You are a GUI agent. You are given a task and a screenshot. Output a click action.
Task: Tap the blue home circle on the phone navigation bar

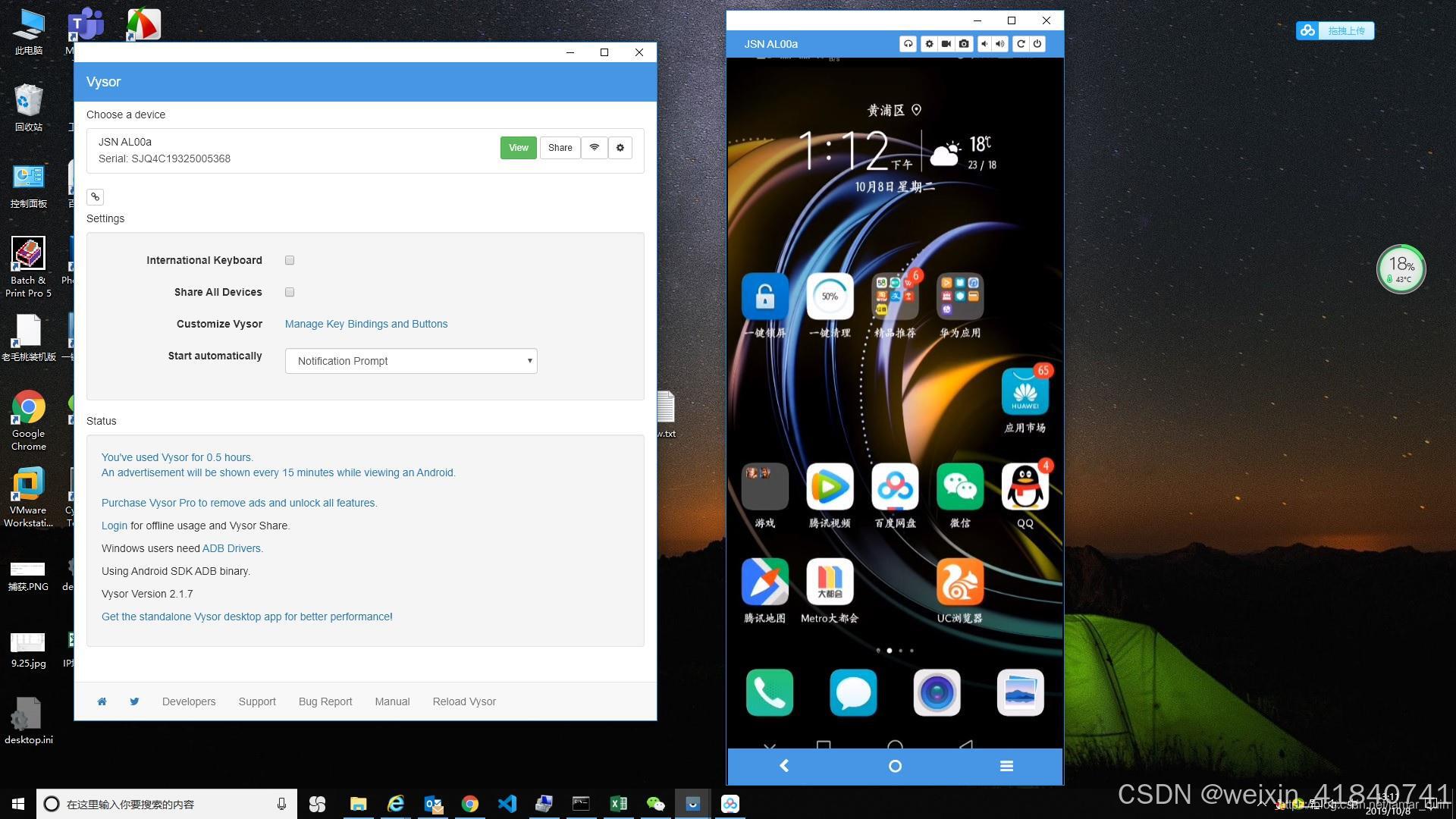coord(895,767)
